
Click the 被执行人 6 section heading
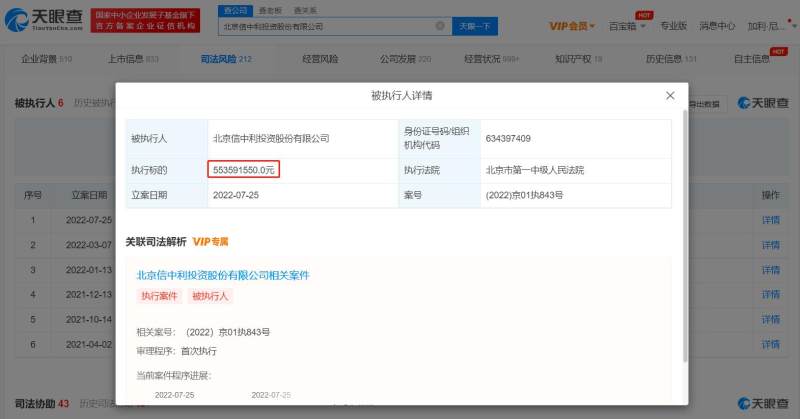click(39, 103)
